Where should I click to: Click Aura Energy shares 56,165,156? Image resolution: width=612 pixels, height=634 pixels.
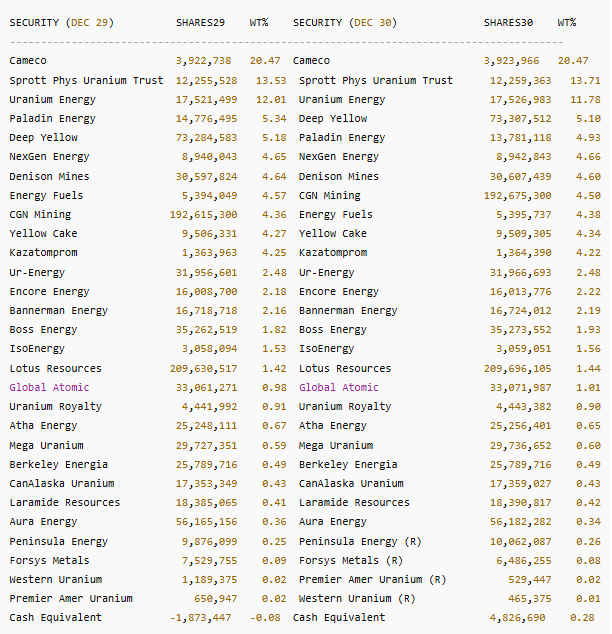pos(206,522)
